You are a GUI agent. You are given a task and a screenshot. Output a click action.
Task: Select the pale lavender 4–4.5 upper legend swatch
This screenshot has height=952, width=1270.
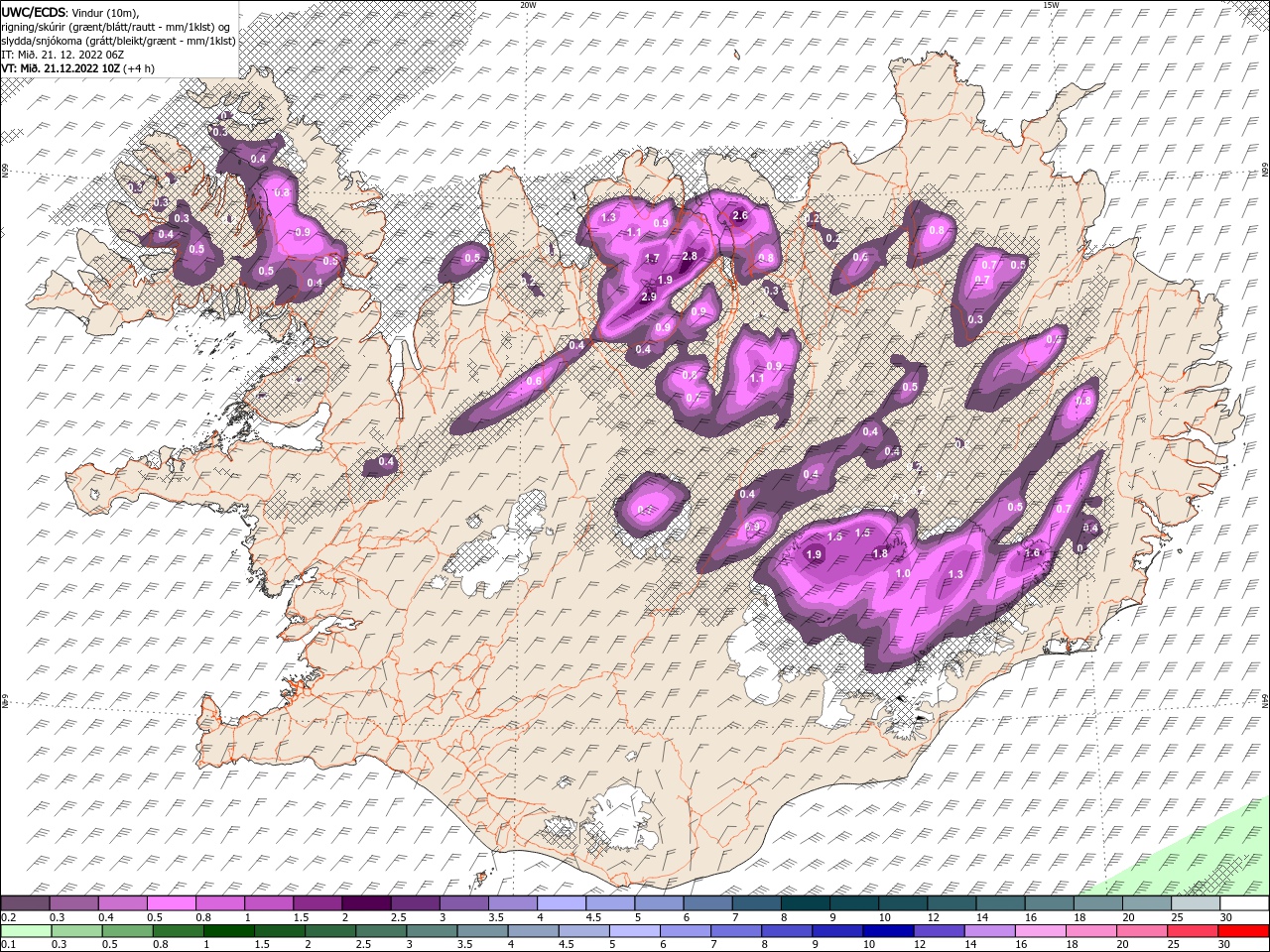point(561,903)
